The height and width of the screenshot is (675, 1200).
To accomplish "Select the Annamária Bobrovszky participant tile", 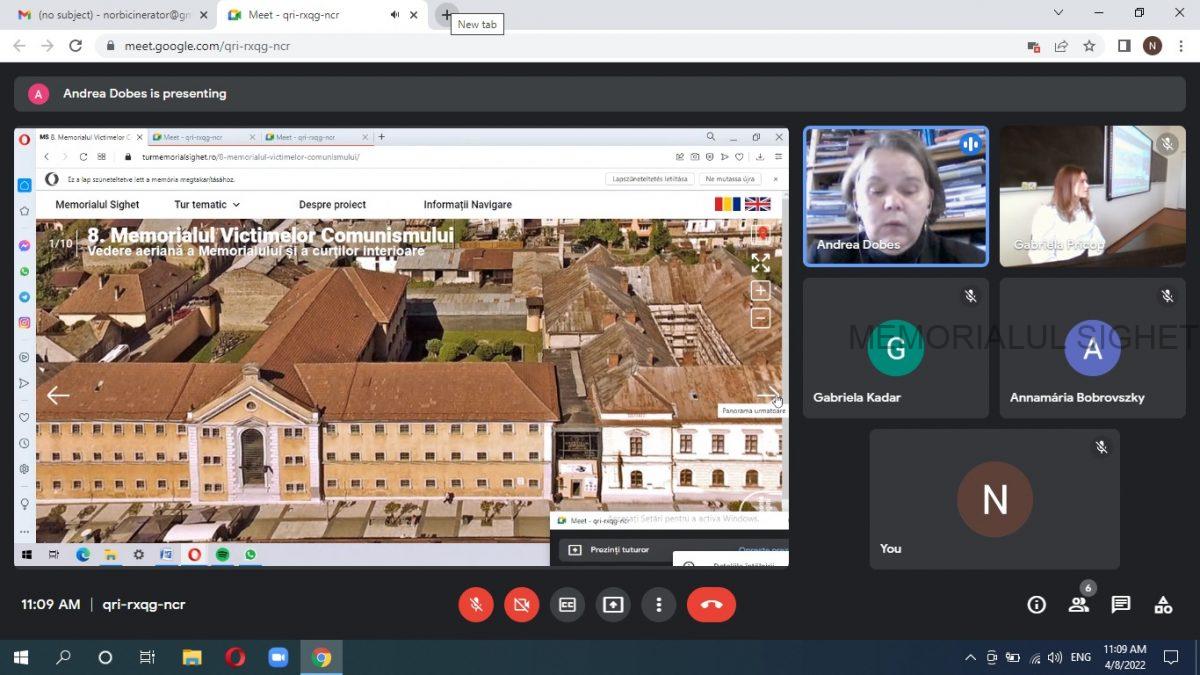I will click(1092, 347).
